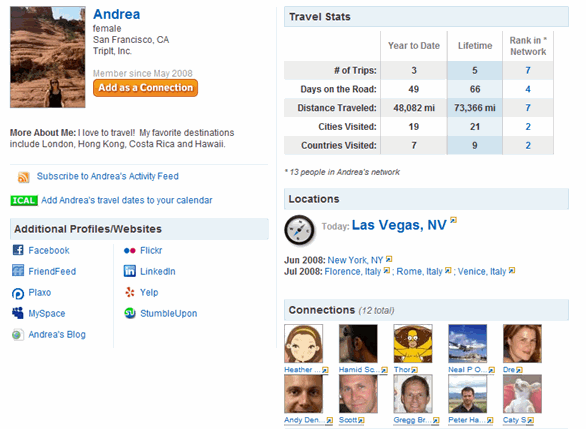Open the Florence, Italy link

click(x=352, y=271)
